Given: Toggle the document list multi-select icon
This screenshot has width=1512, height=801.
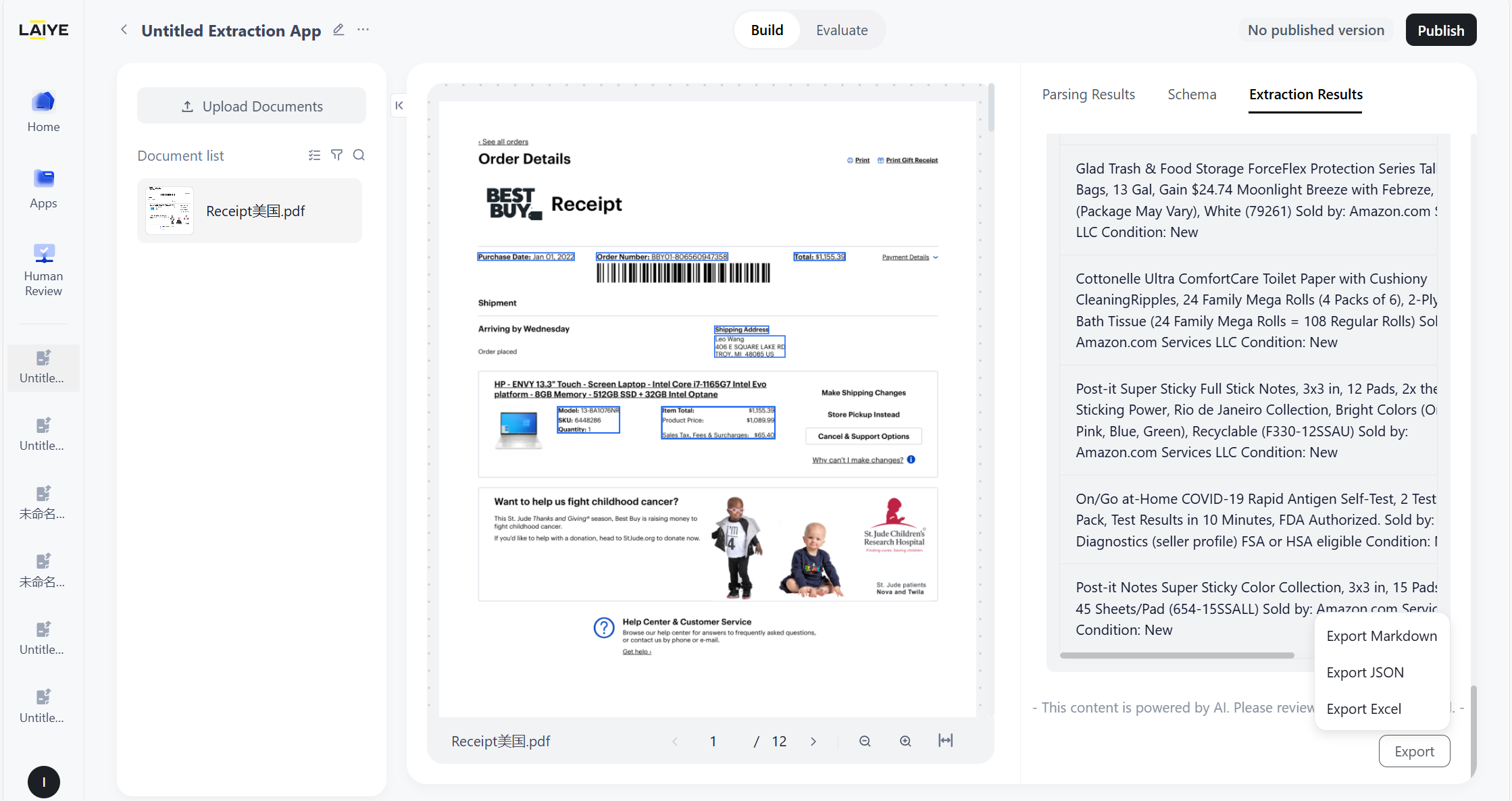Looking at the screenshot, I should [x=314, y=155].
